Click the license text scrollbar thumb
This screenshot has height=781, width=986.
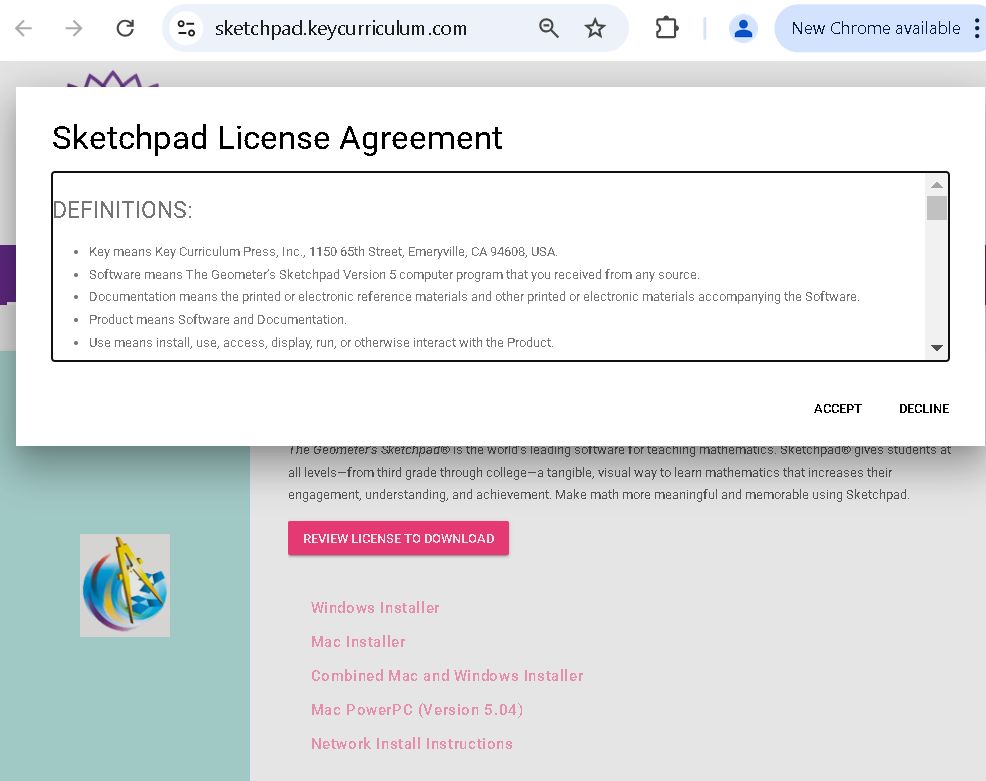(x=937, y=208)
